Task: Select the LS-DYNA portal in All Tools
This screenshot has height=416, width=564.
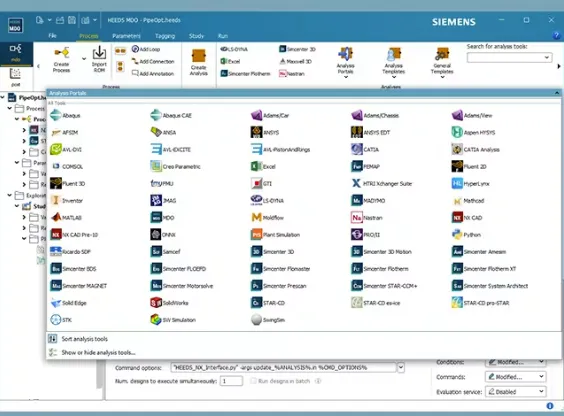Action: pos(267,200)
